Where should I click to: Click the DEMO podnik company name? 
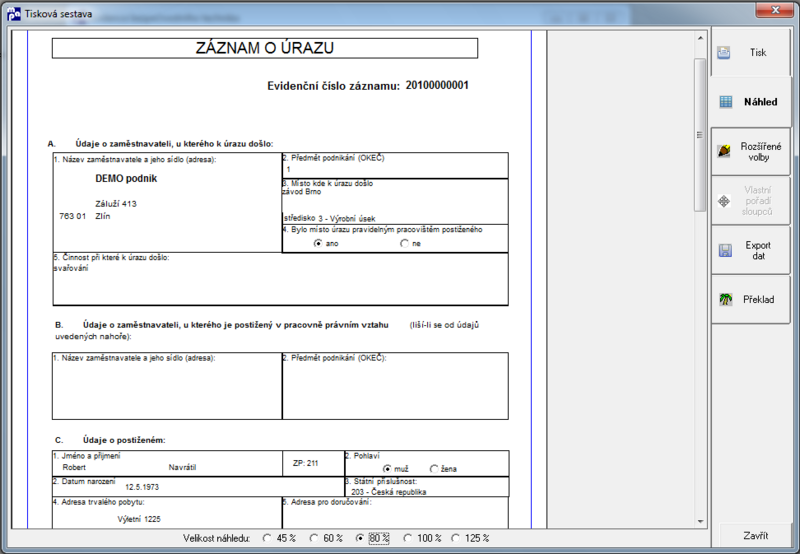126,179
